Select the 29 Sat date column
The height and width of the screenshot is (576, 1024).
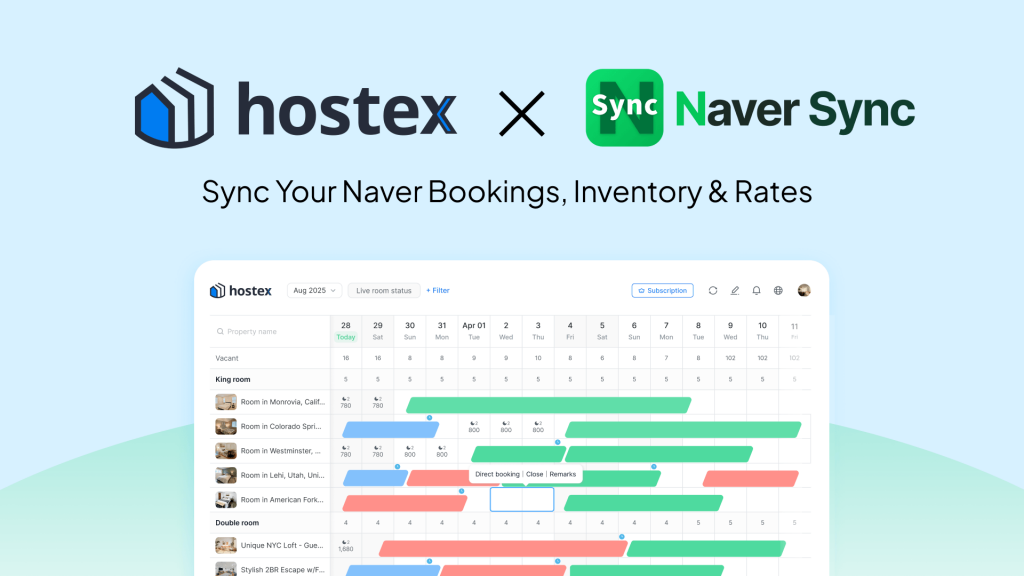377,331
